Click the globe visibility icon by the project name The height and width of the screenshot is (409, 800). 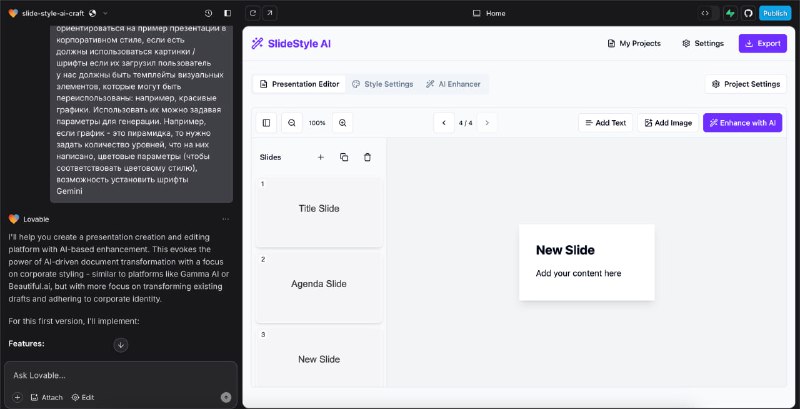(92, 13)
